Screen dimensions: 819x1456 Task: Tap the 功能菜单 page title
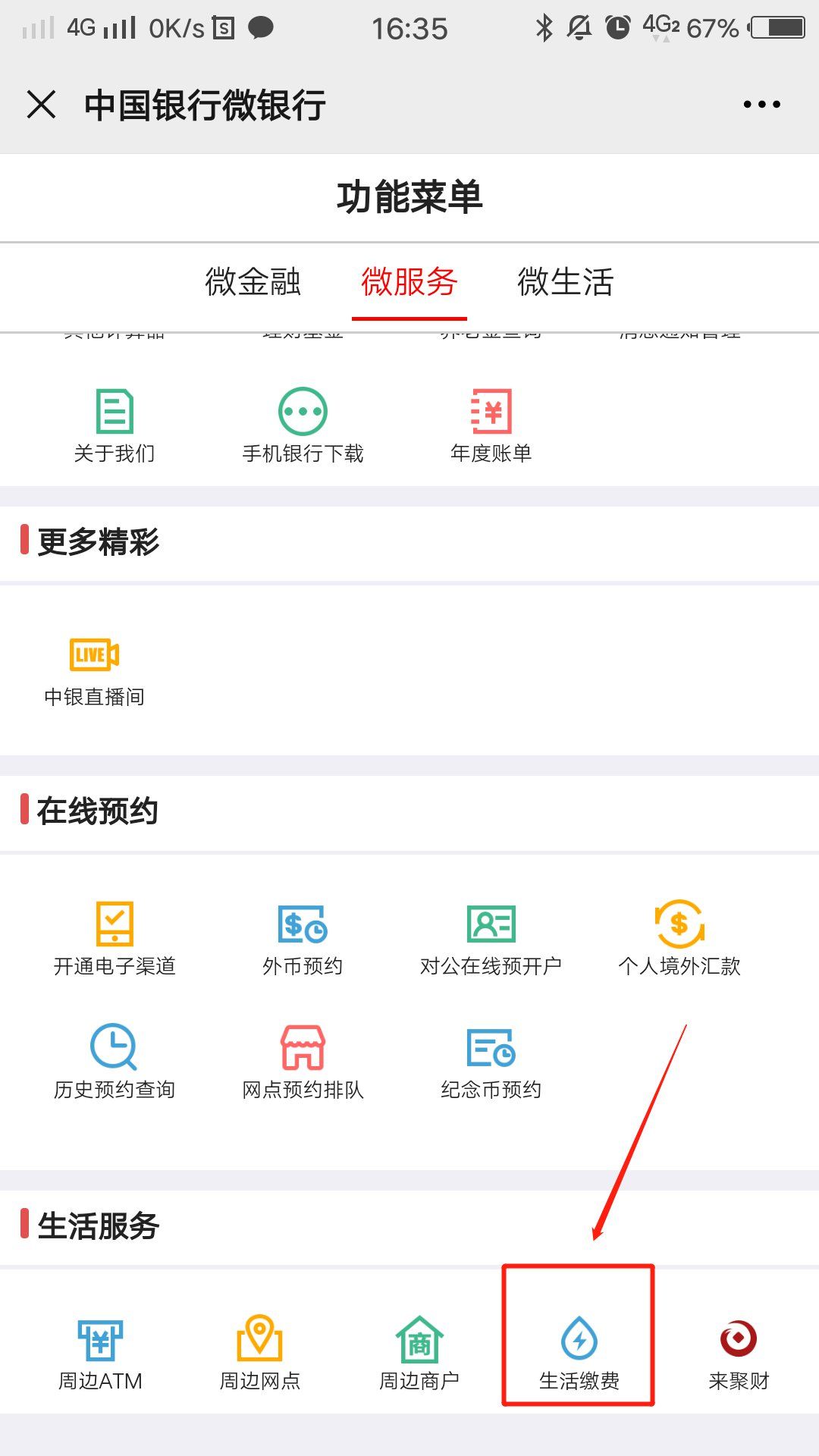(409, 197)
